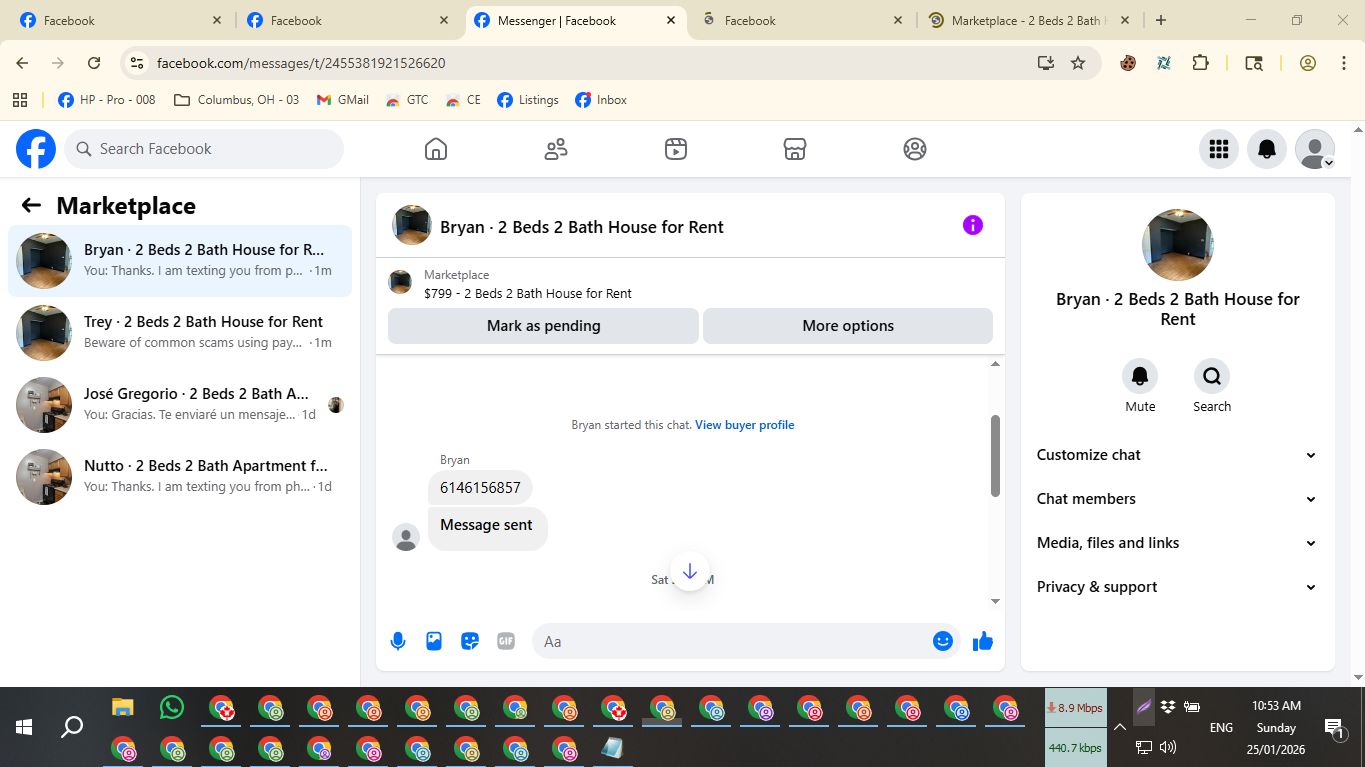Select Bryan's conversation in the list
Image resolution: width=1365 pixels, height=767 pixels.
180,261
